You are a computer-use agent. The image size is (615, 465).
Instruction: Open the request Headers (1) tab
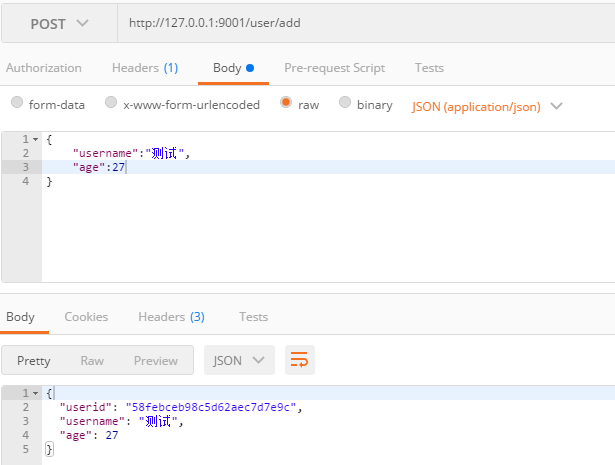coord(145,68)
